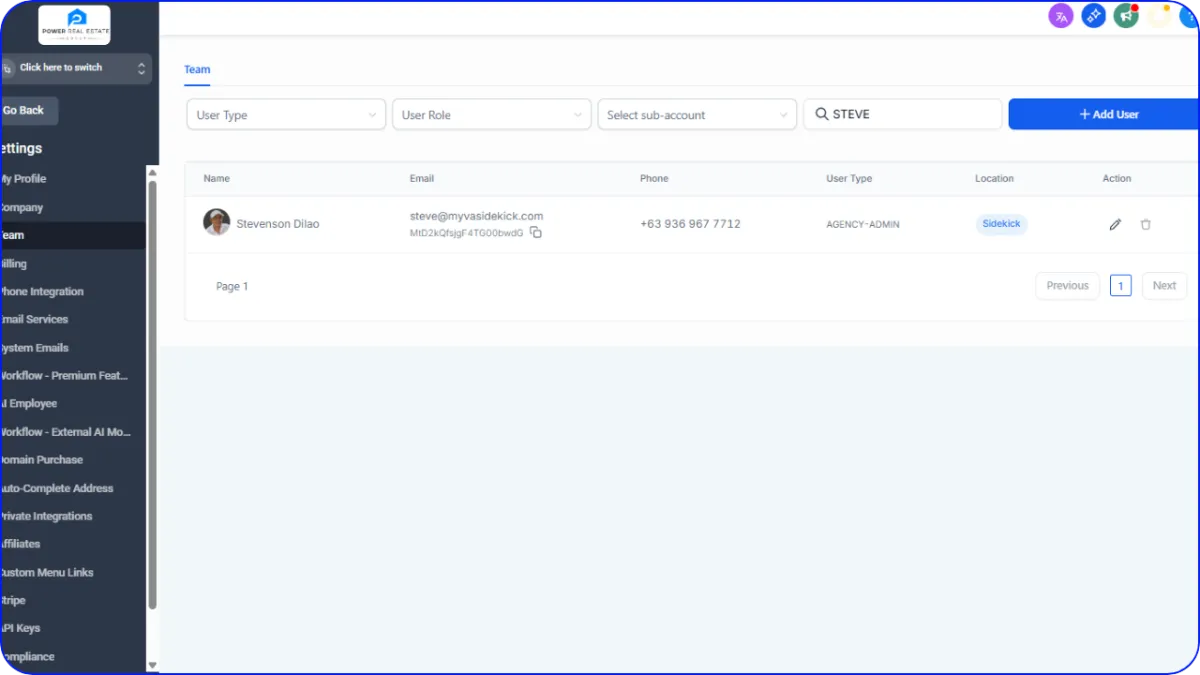Click the pencil edit icon for Stevenson Dilao

click(x=1115, y=225)
